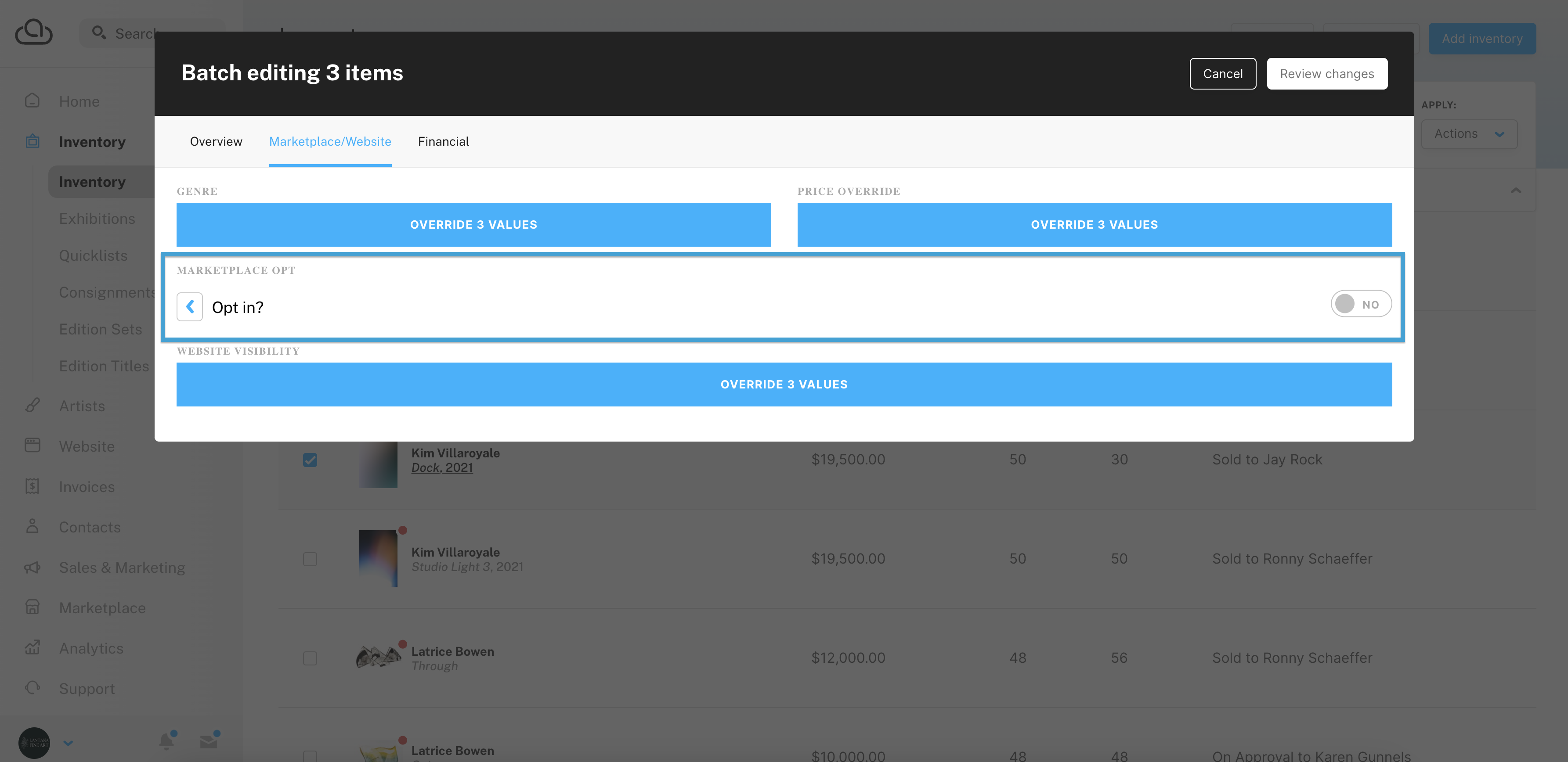Toggle the Opt in? switch
This screenshot has width=1568, height=762.
tap(1361, 303)
